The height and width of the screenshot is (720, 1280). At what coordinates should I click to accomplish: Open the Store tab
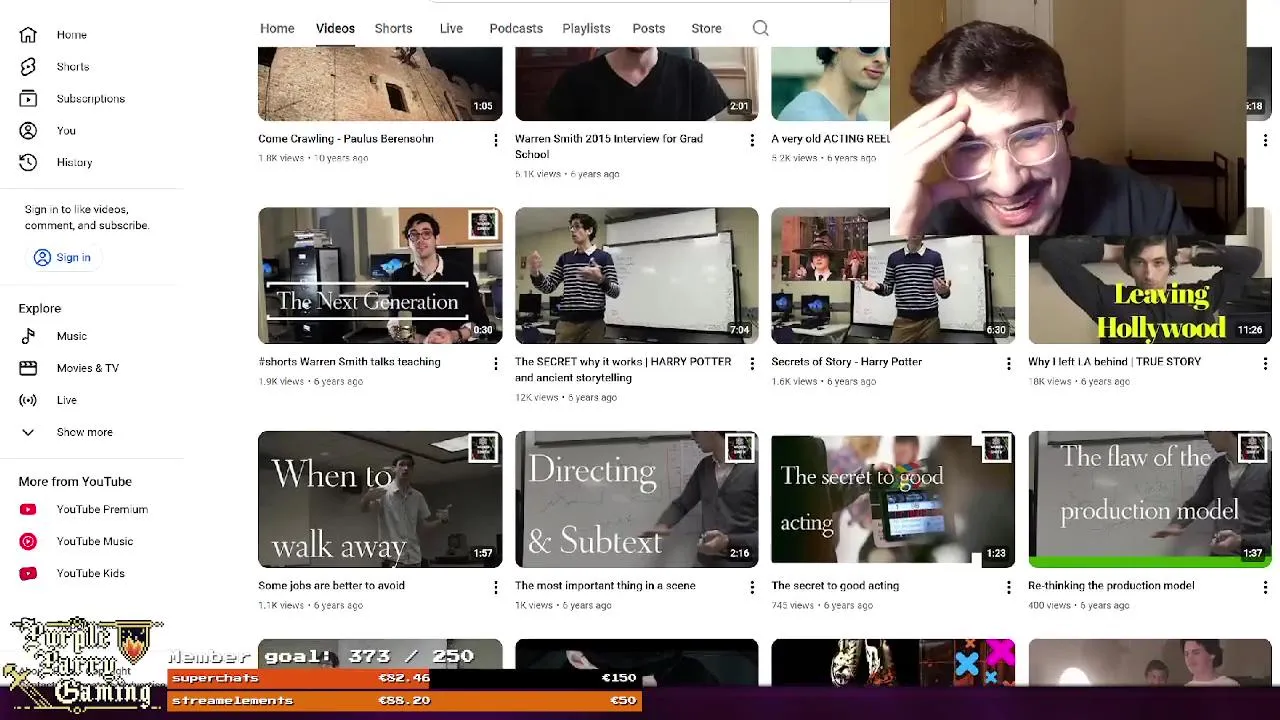(706, 28)
